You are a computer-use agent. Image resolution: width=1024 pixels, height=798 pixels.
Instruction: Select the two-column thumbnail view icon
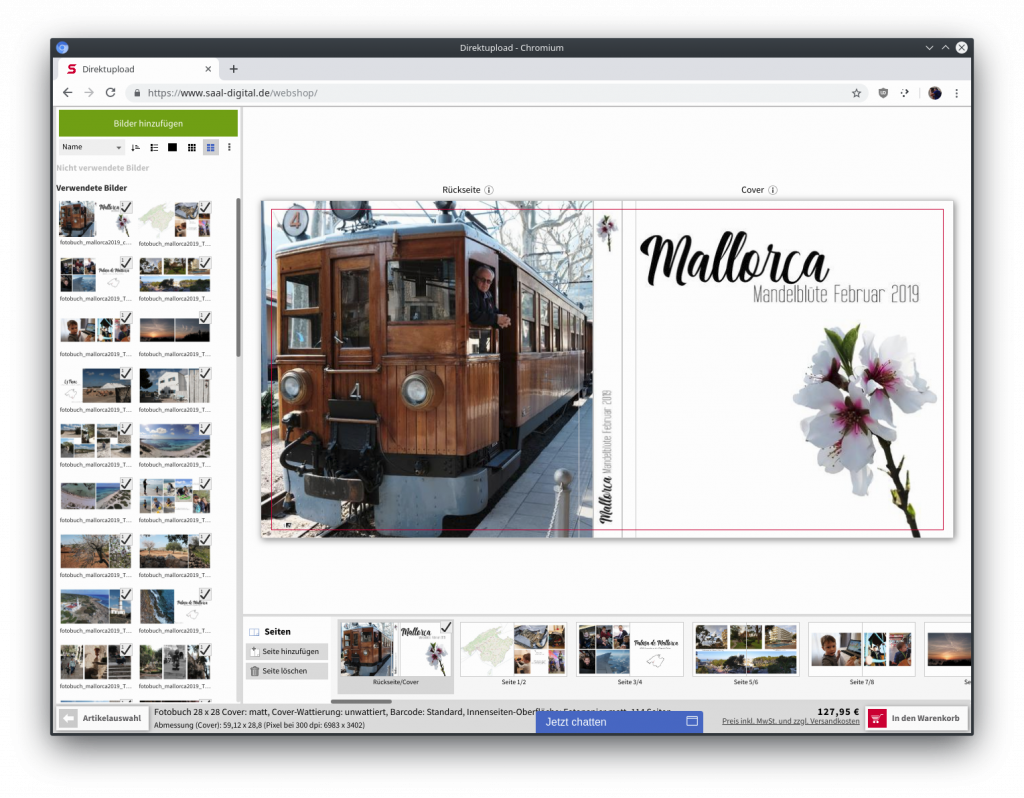[x=210, y=147]
